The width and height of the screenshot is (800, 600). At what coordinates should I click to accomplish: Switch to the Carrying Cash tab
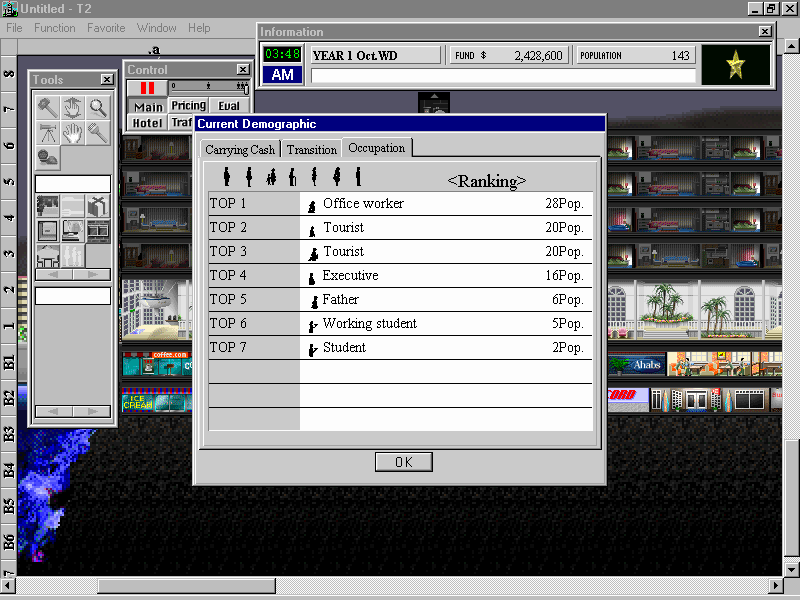click(x=240, y=150)
